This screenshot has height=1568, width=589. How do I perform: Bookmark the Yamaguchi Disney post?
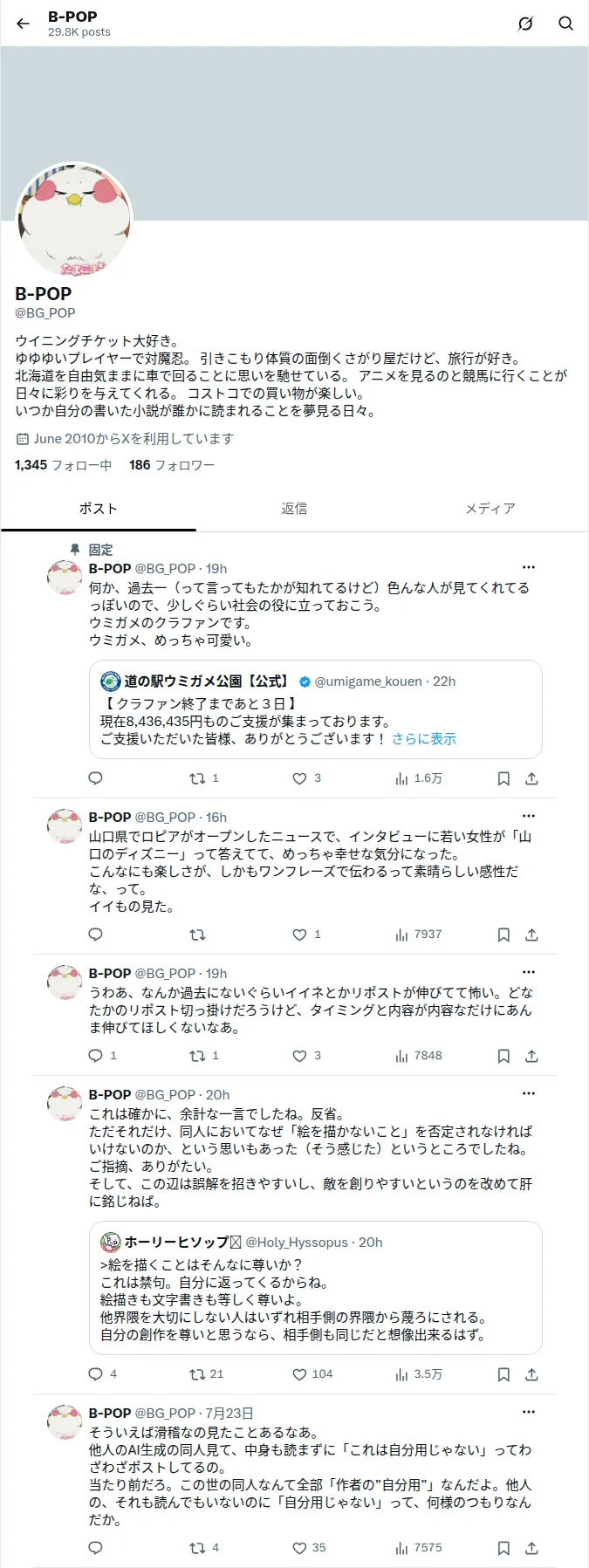tap(503, 935)
